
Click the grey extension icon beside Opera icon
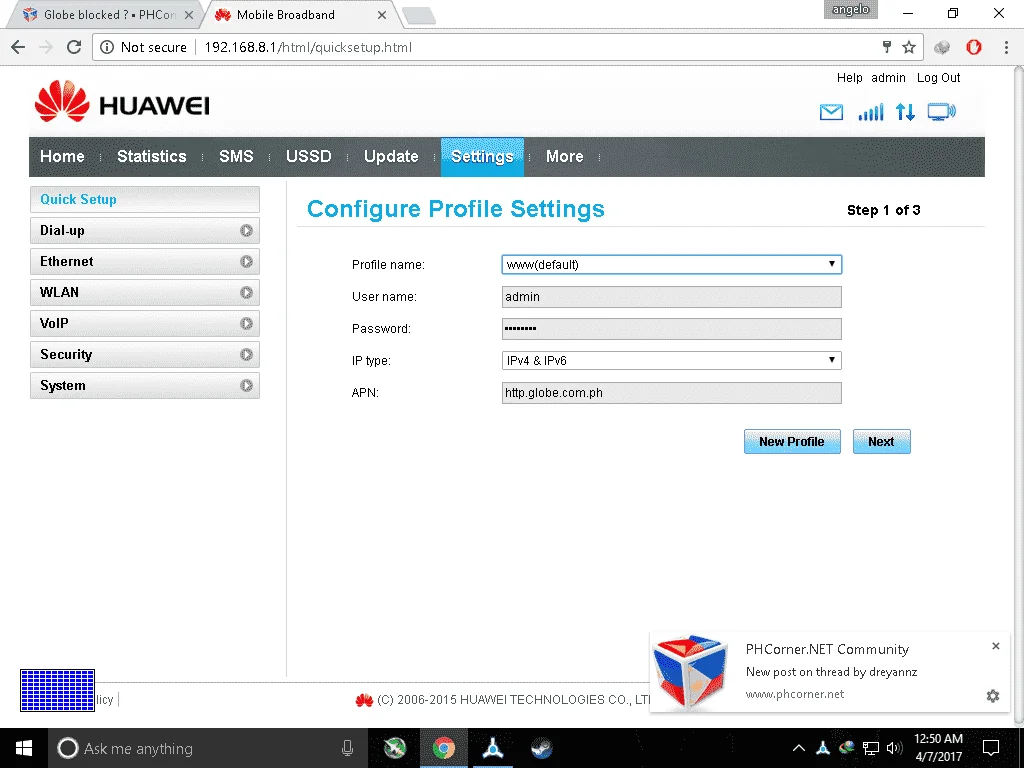[942, 47]
